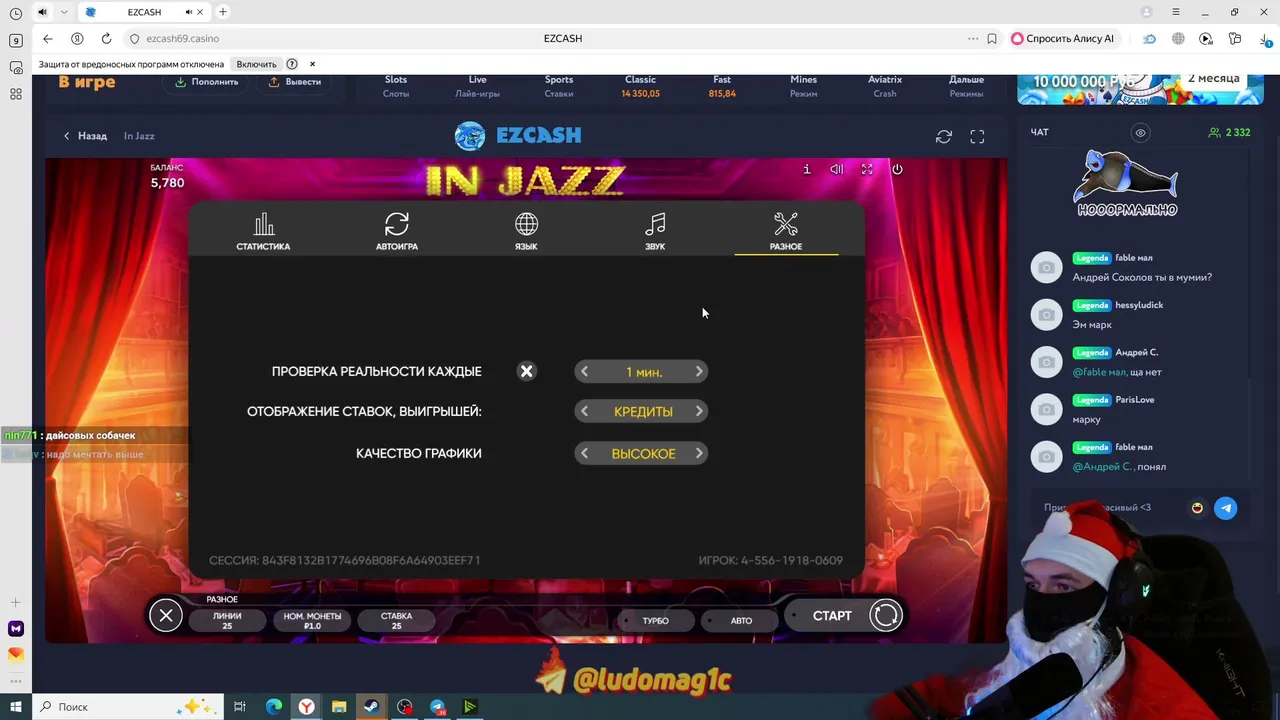Toggle chat visibility eye icon
Viewport: 1280px width, 720px height.
(x=1140, y=132)
